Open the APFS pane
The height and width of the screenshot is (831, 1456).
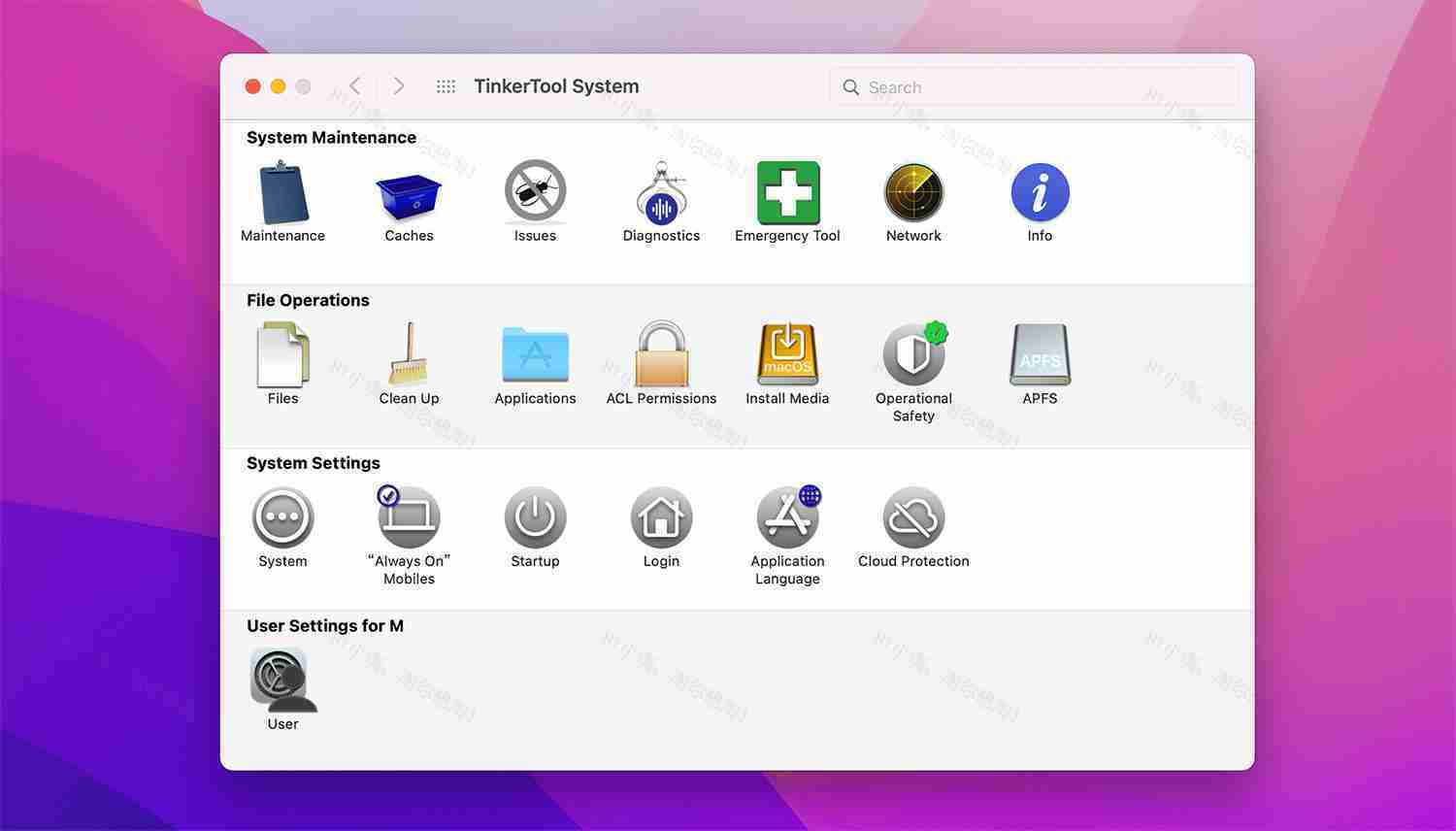pyautogui.click(x=1040, y=355)
